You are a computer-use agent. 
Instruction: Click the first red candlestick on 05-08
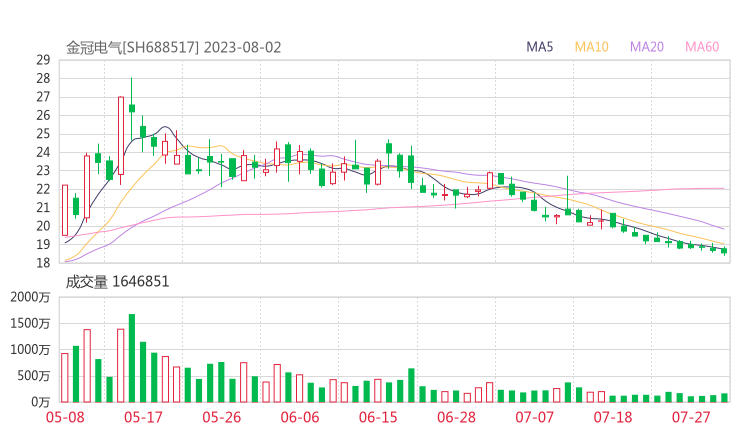(65, 210)
